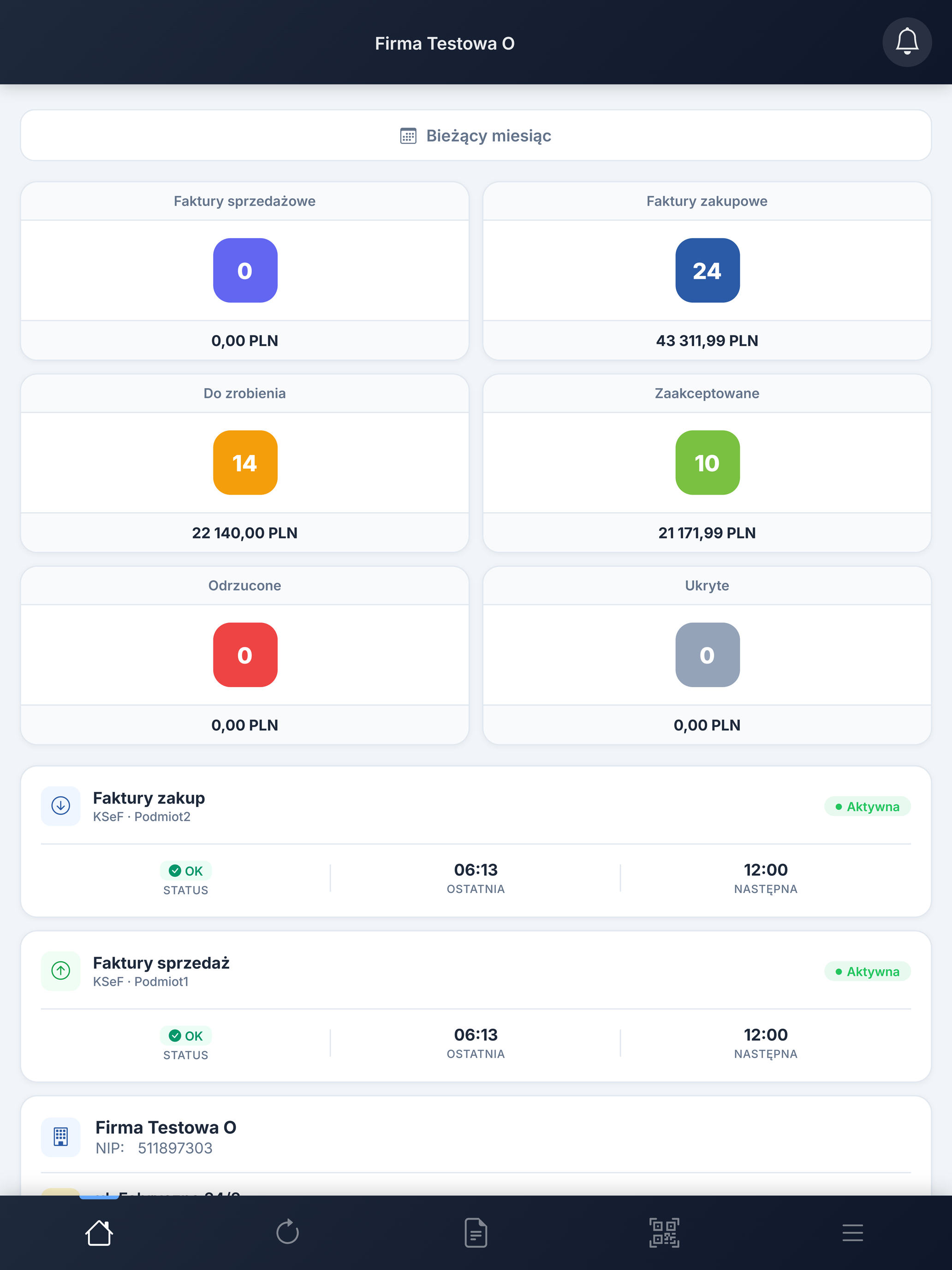Open the Faktury sprzedażowe card header
This screenshot has height=1270, width=952.
(245, 201)
